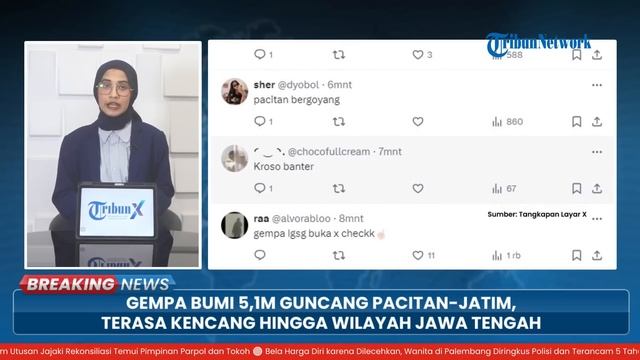This screenshot has height=360, width=640.
Task: Open sher's profile avatar
Action: (x=234, y=91)
